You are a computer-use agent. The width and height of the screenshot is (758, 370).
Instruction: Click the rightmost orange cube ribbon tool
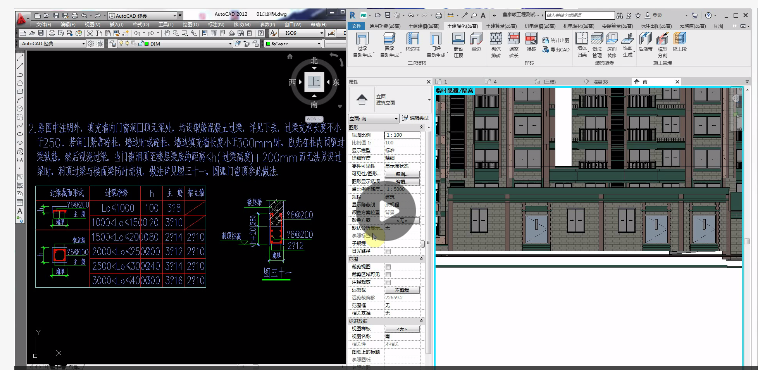click(680, 42)
